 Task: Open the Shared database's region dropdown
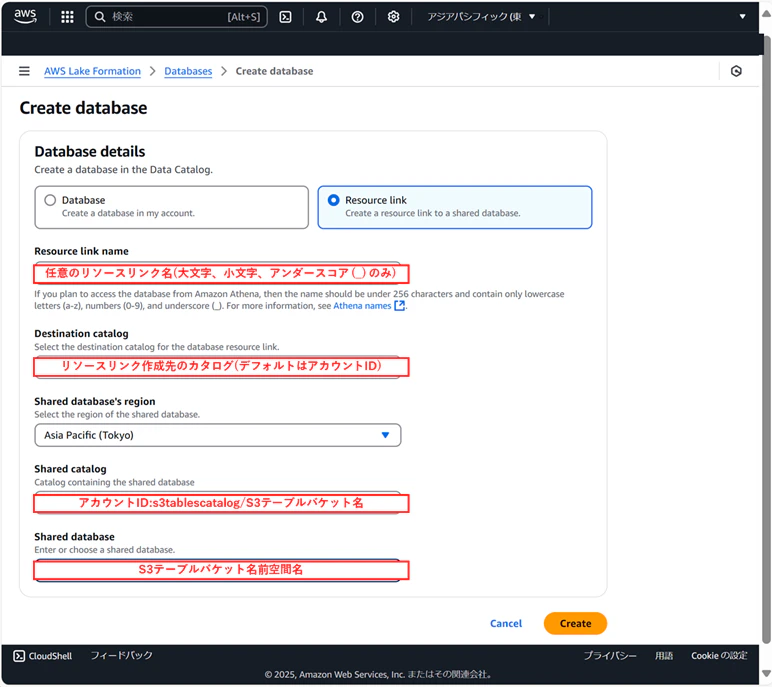click(x=218, y=435)
